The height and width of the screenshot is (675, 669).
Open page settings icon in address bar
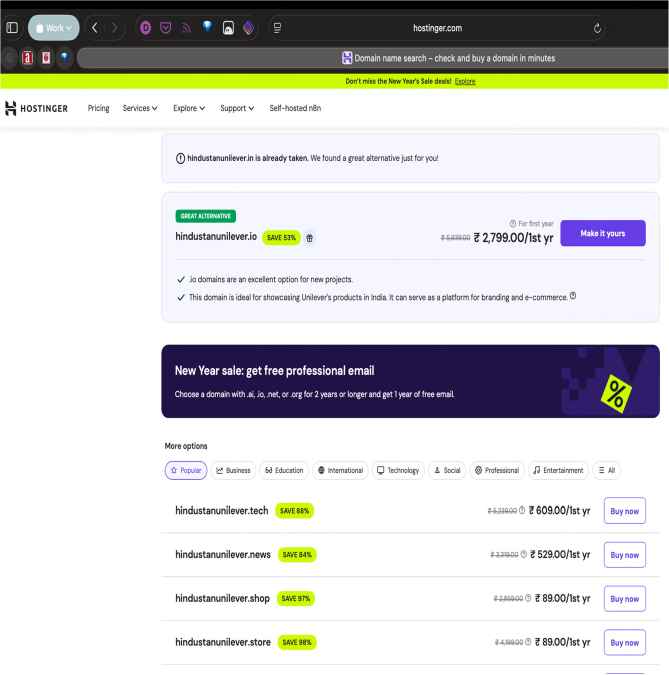[x=278, y=28]
